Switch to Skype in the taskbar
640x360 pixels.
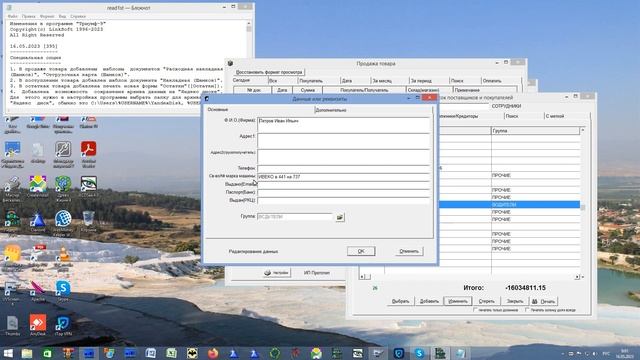tap(419, 353)
